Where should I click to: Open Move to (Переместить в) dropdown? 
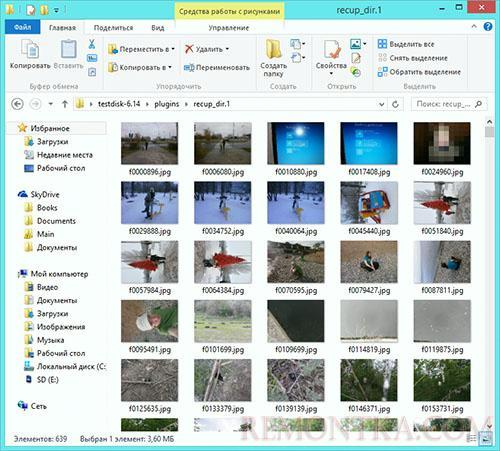[141, 49]
